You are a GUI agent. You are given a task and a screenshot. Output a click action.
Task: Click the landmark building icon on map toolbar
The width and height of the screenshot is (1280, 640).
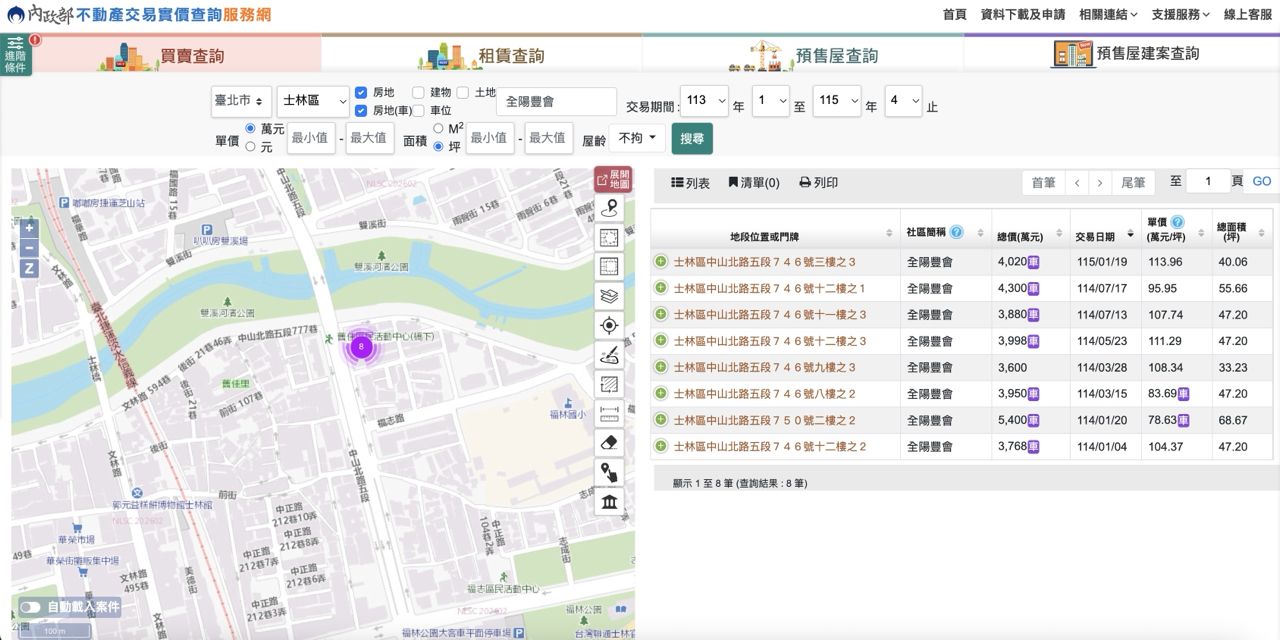click(x=609, y=501)
